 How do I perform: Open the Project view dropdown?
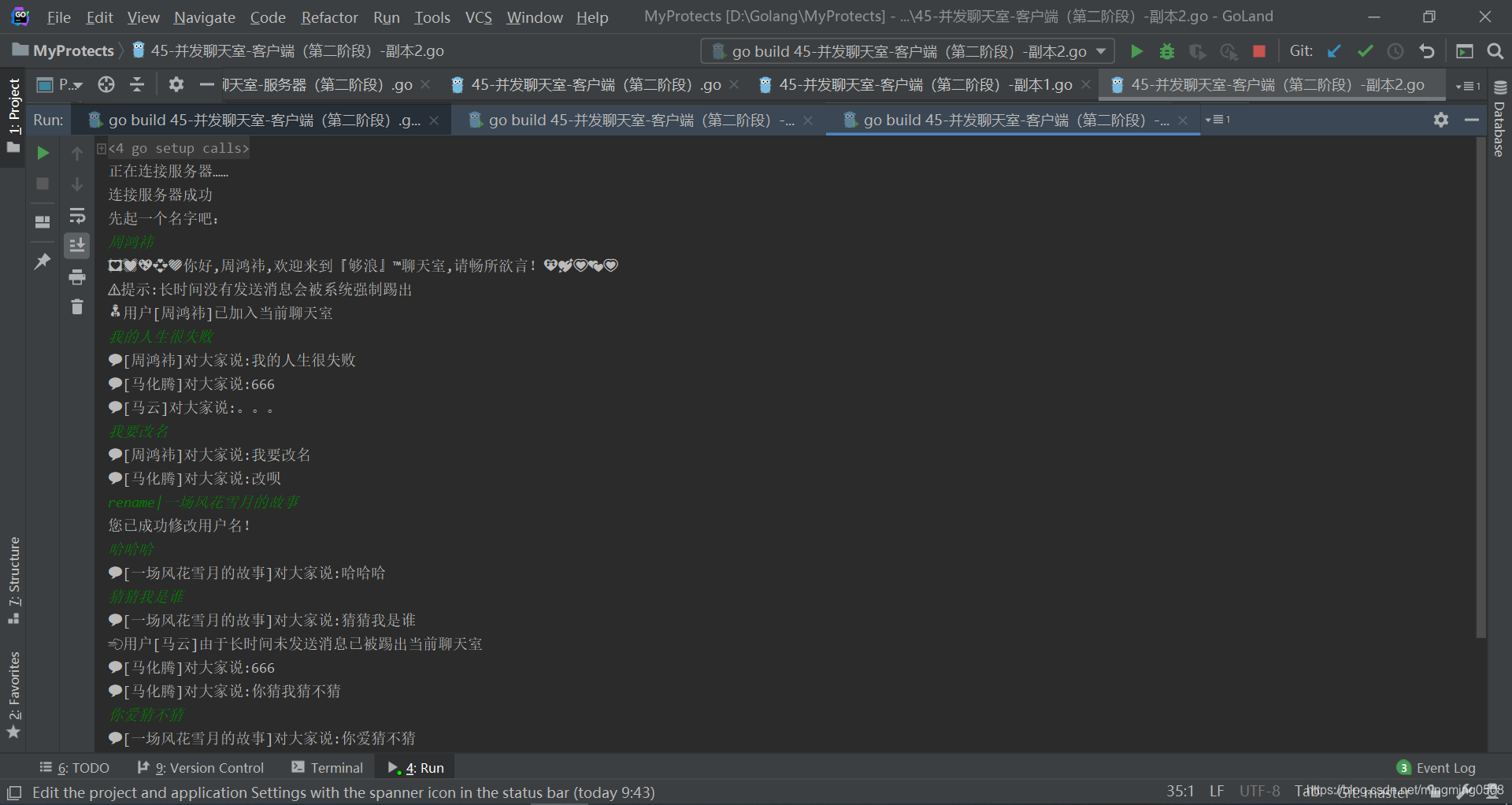click(60, 84)
